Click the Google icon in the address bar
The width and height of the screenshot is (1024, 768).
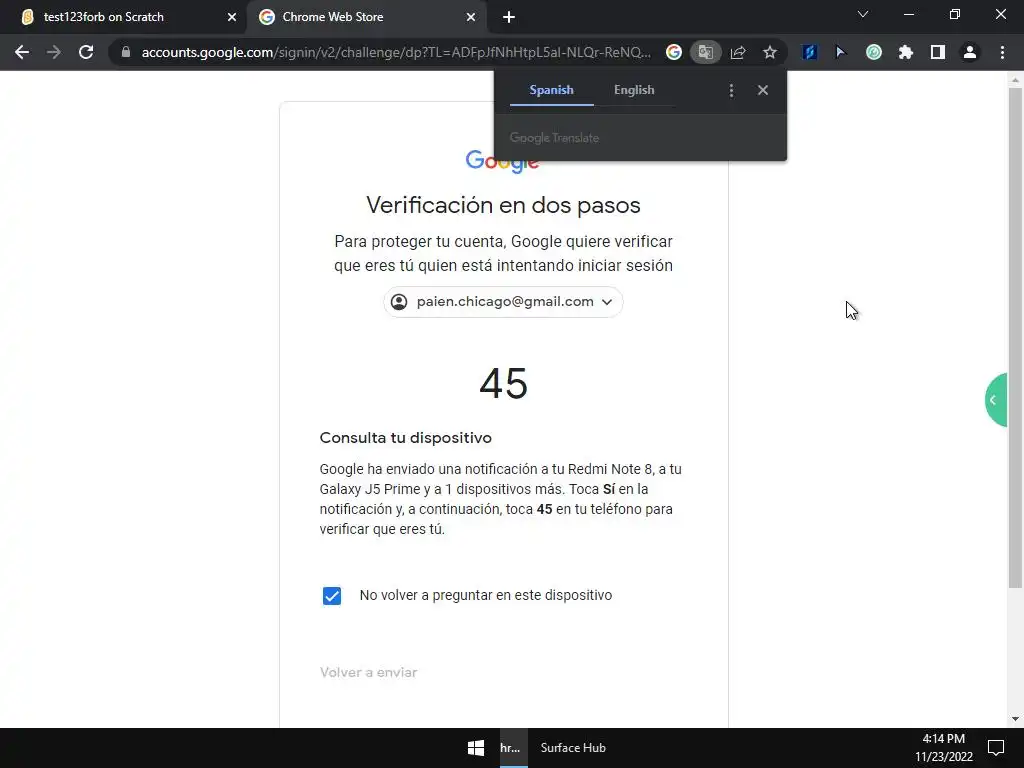[673, 52]
